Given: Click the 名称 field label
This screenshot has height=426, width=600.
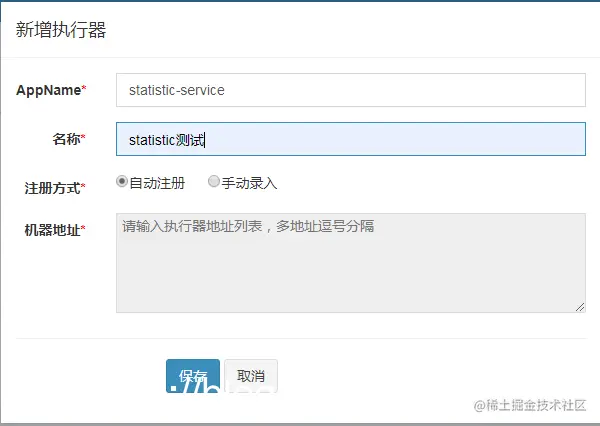Looking at the screenshot, I should [x=69, y=139].
